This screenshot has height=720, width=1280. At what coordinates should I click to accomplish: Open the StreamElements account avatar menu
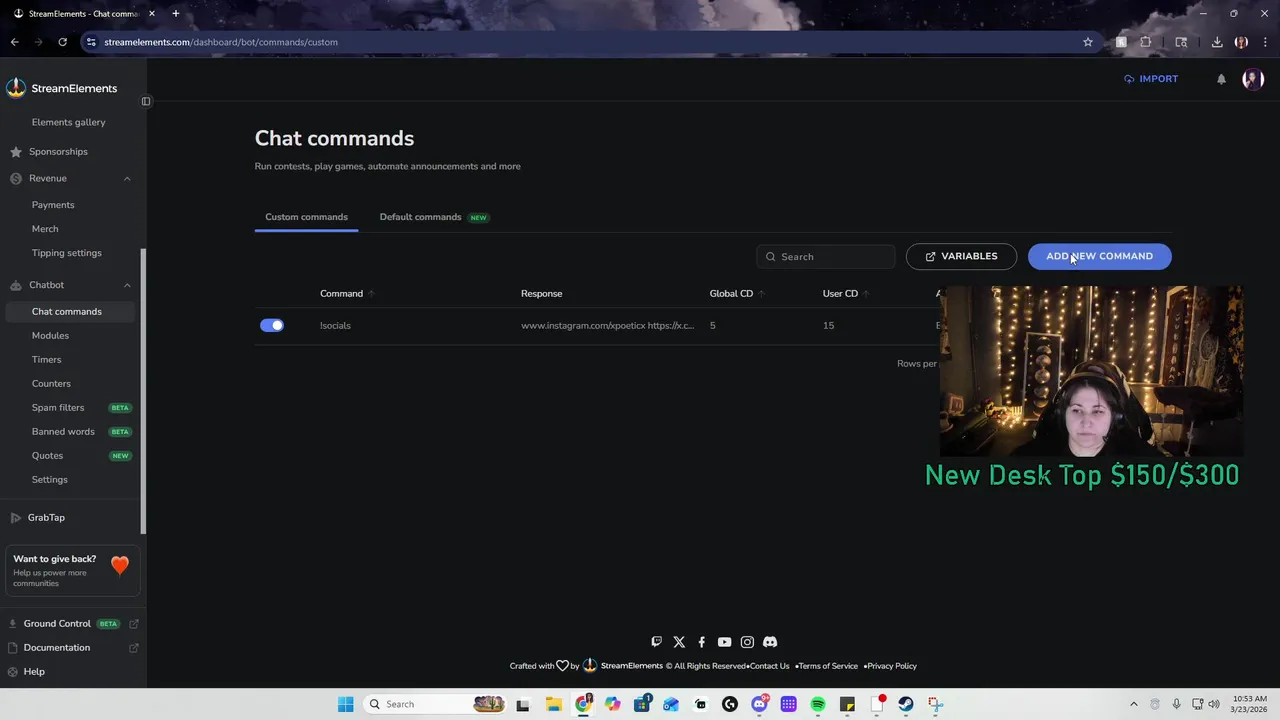[1253, 79]
